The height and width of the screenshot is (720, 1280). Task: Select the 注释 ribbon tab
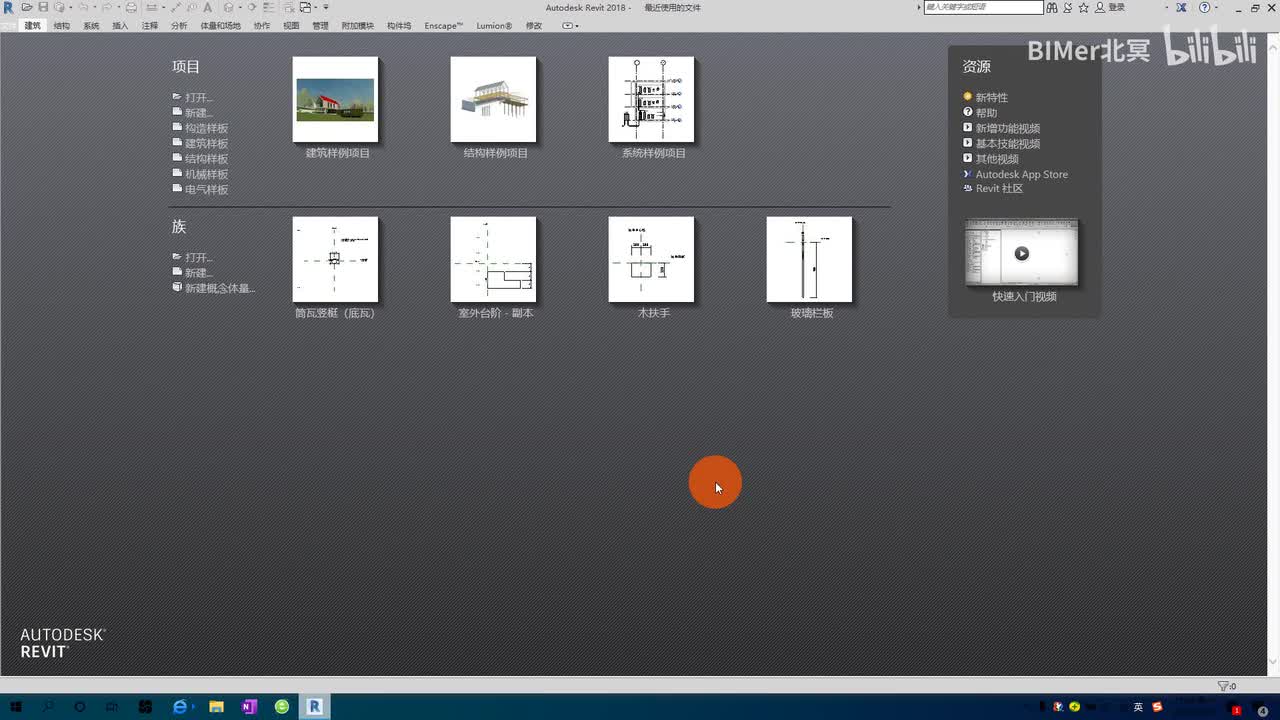[x=150, y=26]
